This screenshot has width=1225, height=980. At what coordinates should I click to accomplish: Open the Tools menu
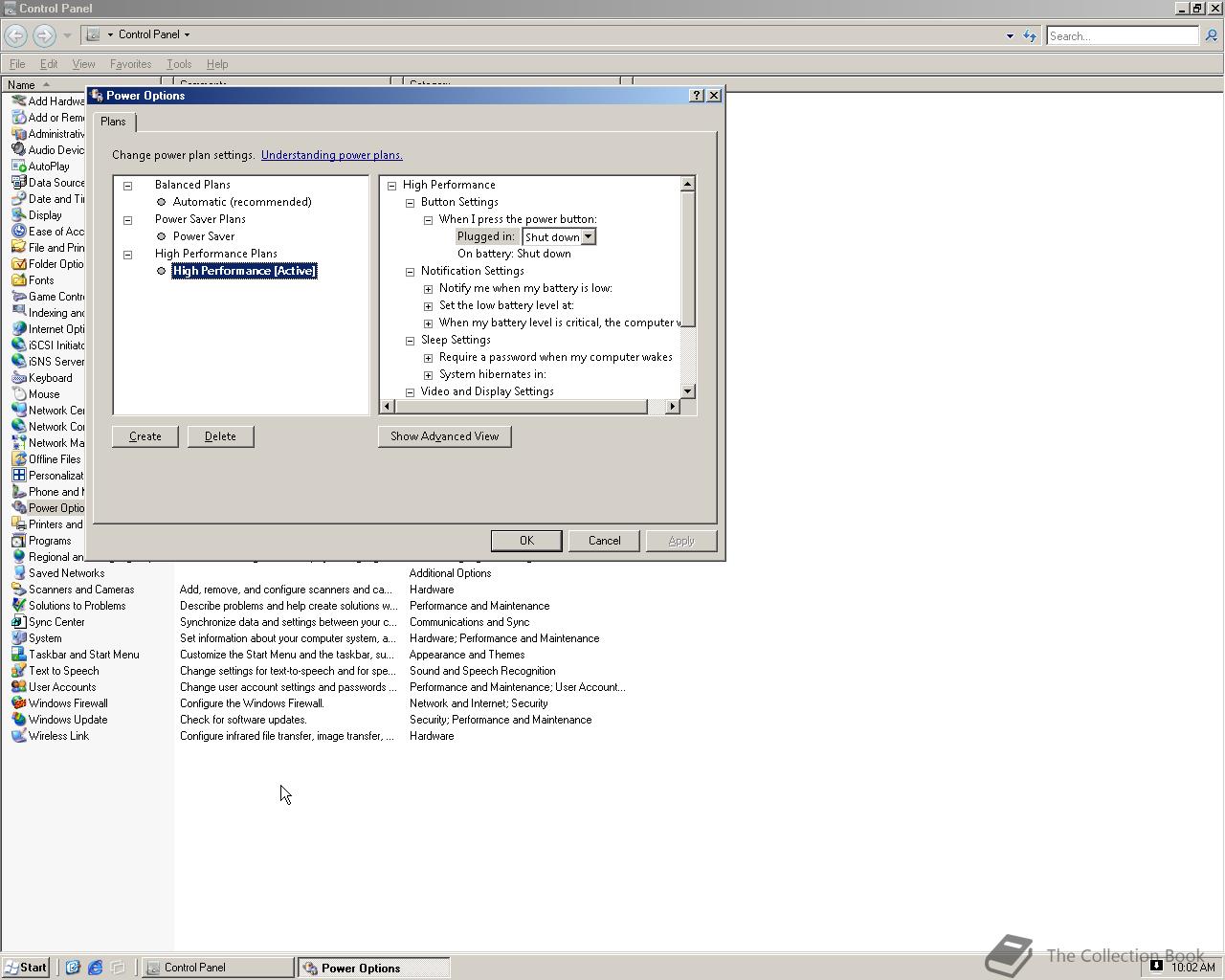179,64
